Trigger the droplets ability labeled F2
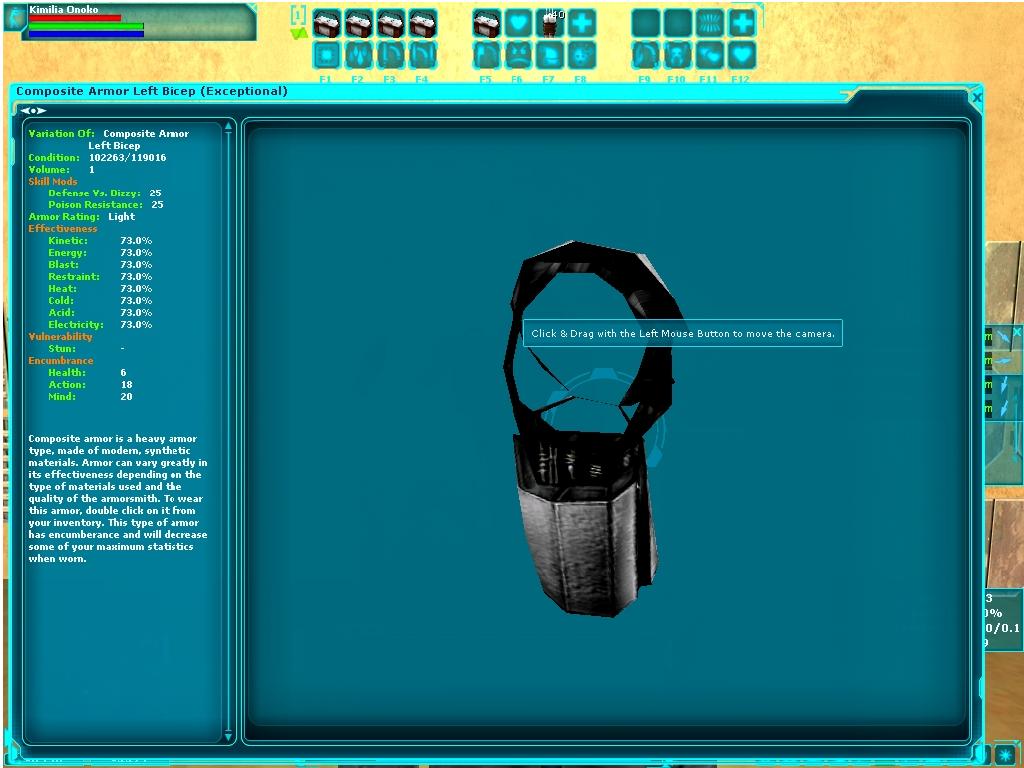Viewport: 1024px width, 768px height. point(359,55)
